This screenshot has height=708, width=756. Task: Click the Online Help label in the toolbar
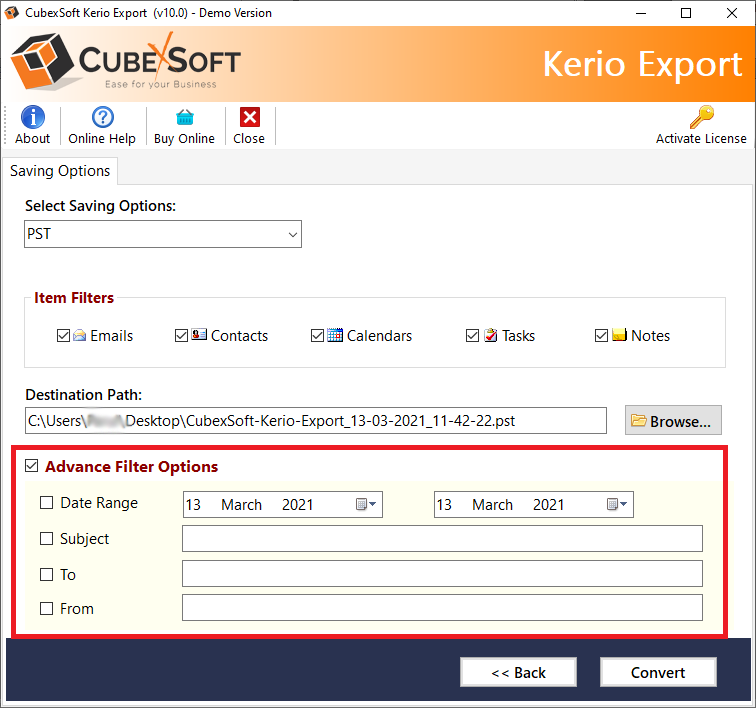click(102, 138)
